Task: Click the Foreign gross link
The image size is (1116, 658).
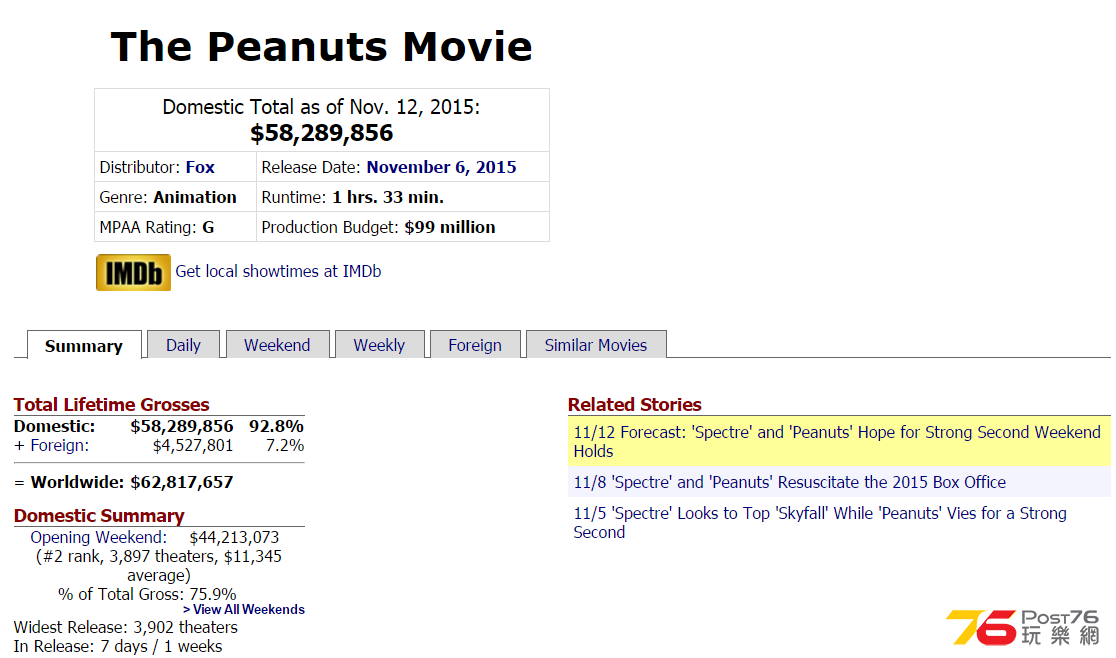Action: pos(59,445)
